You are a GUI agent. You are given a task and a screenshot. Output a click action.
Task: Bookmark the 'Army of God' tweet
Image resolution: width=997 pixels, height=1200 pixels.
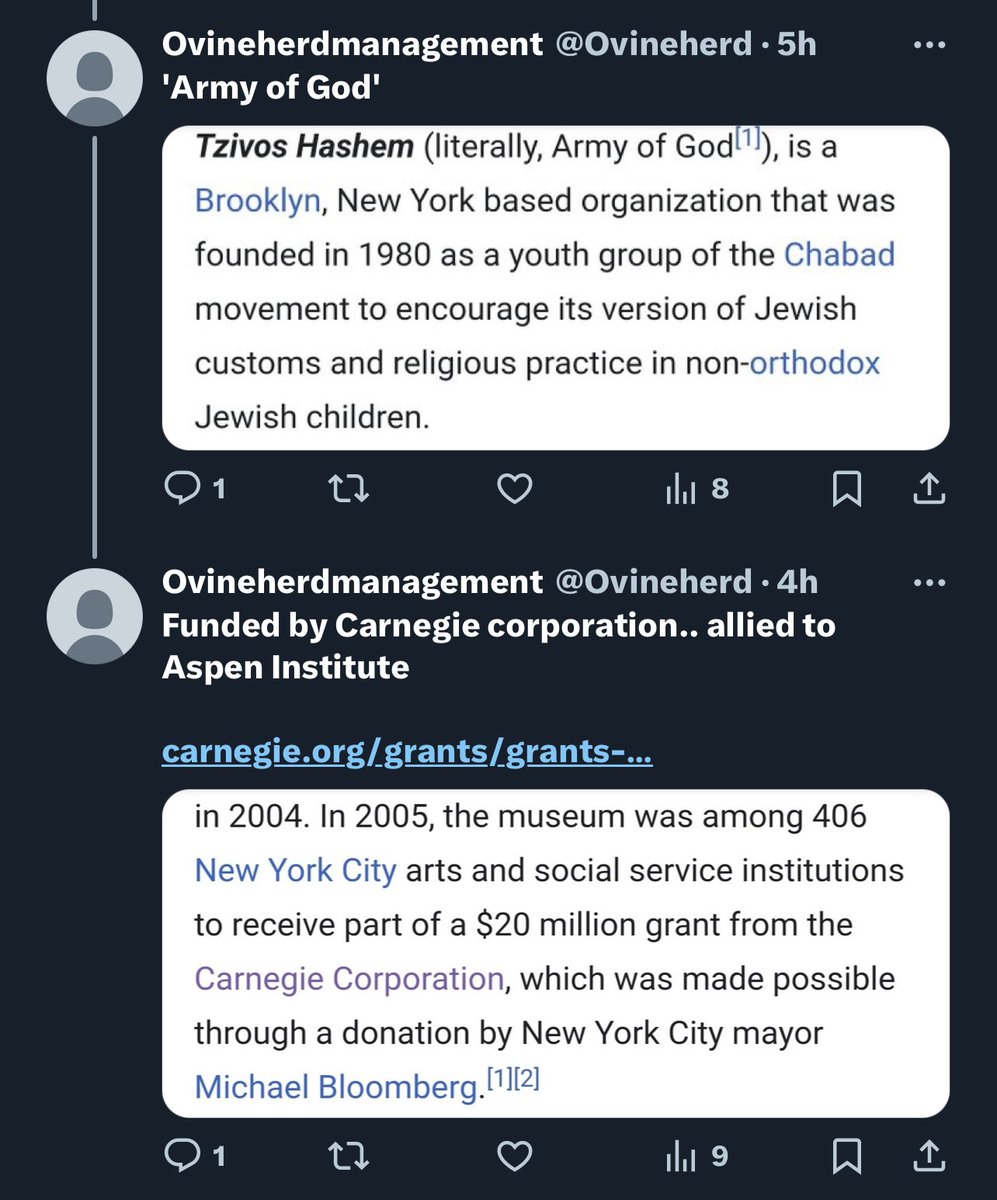(847, 489)
